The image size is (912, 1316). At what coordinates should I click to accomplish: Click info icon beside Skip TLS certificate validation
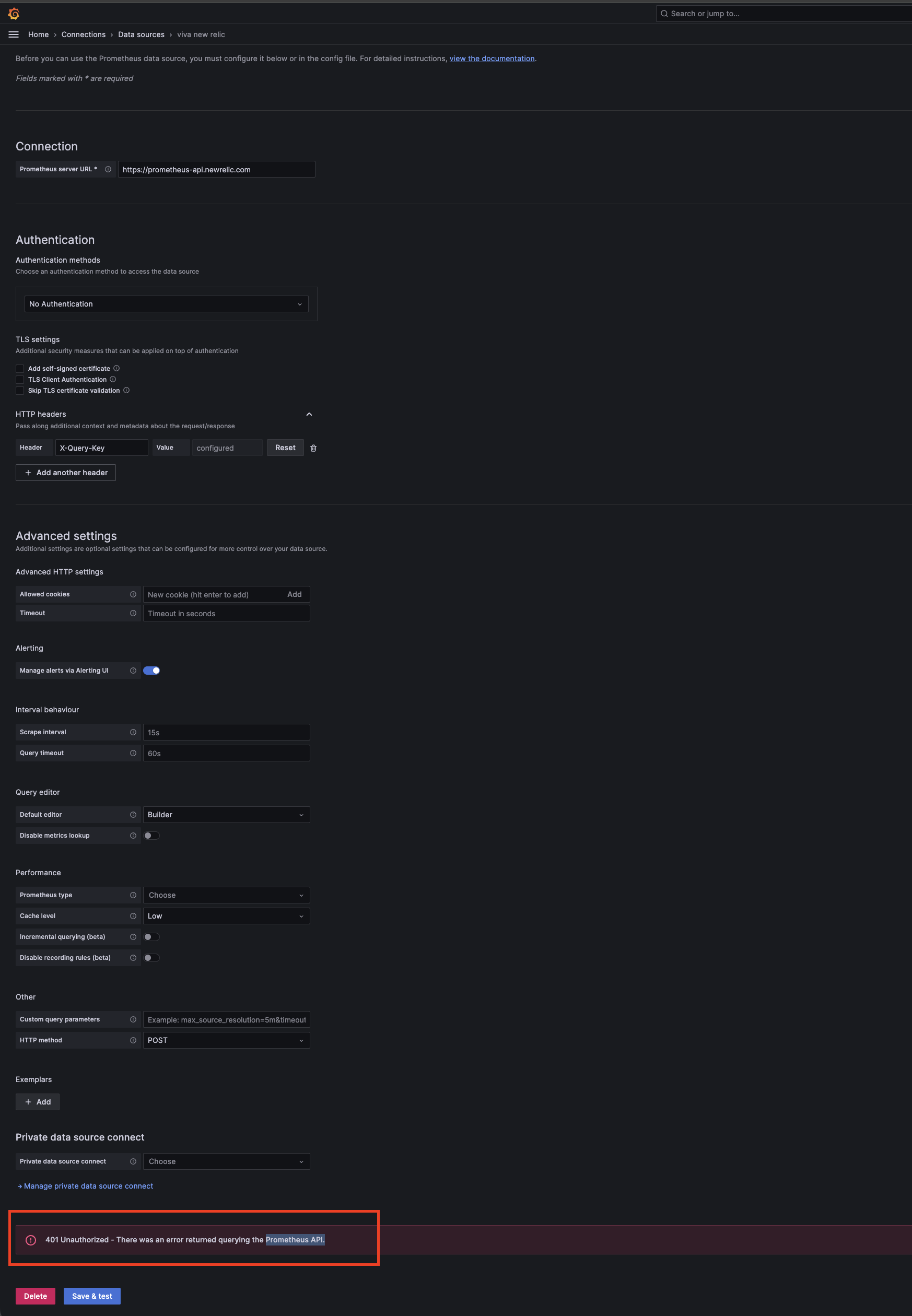click(x=127, y=391)
